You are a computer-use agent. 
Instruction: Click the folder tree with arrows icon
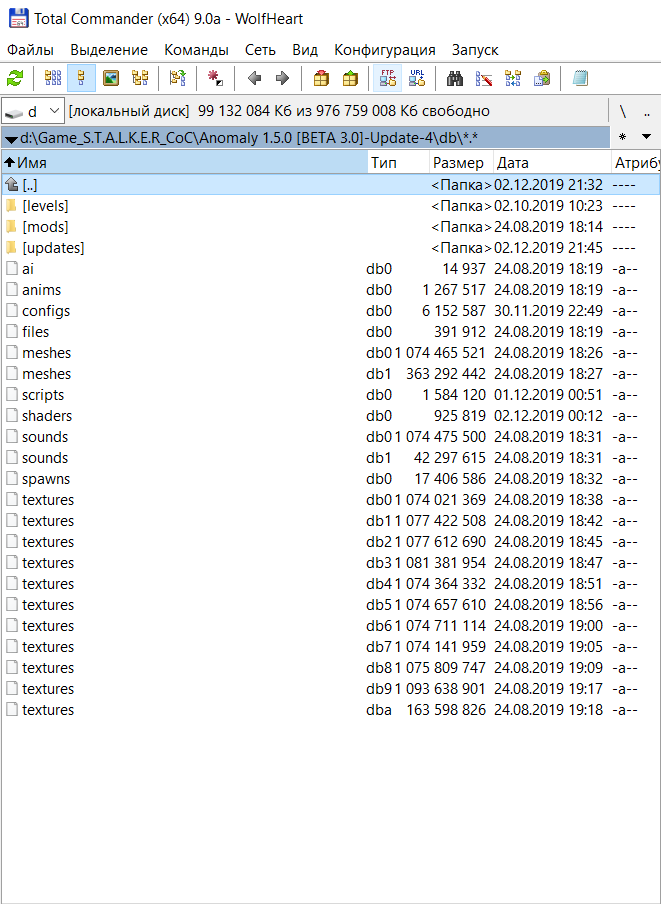coord(177,78)
